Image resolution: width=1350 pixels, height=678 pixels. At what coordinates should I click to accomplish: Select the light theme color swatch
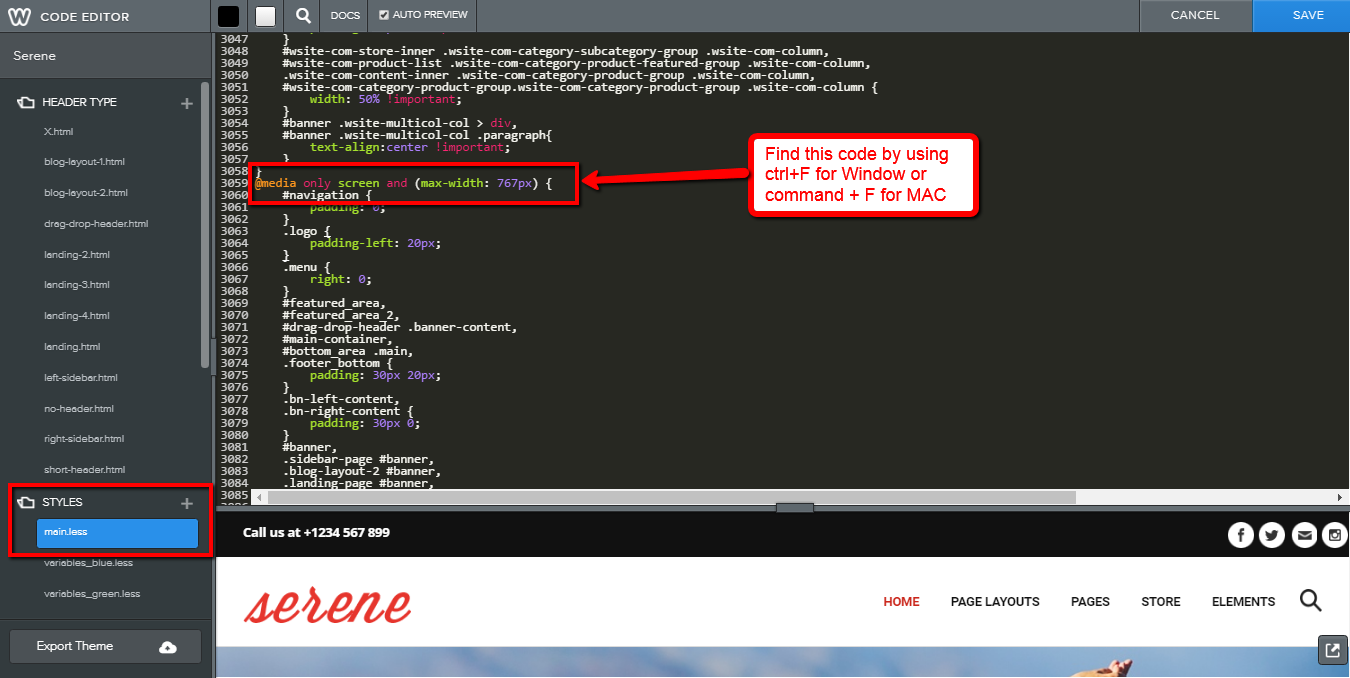(265, 16)
